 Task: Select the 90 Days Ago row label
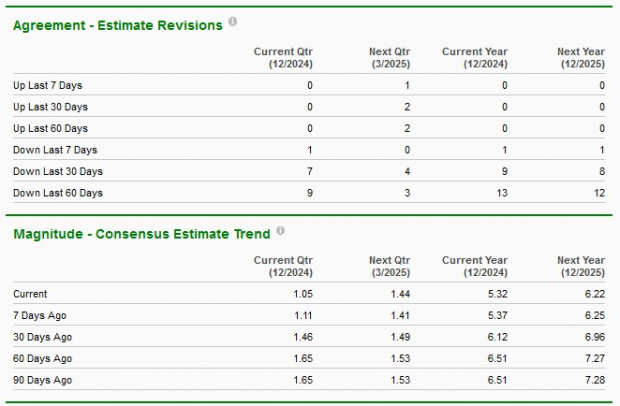pyautogui.click(x=42, y=380)
